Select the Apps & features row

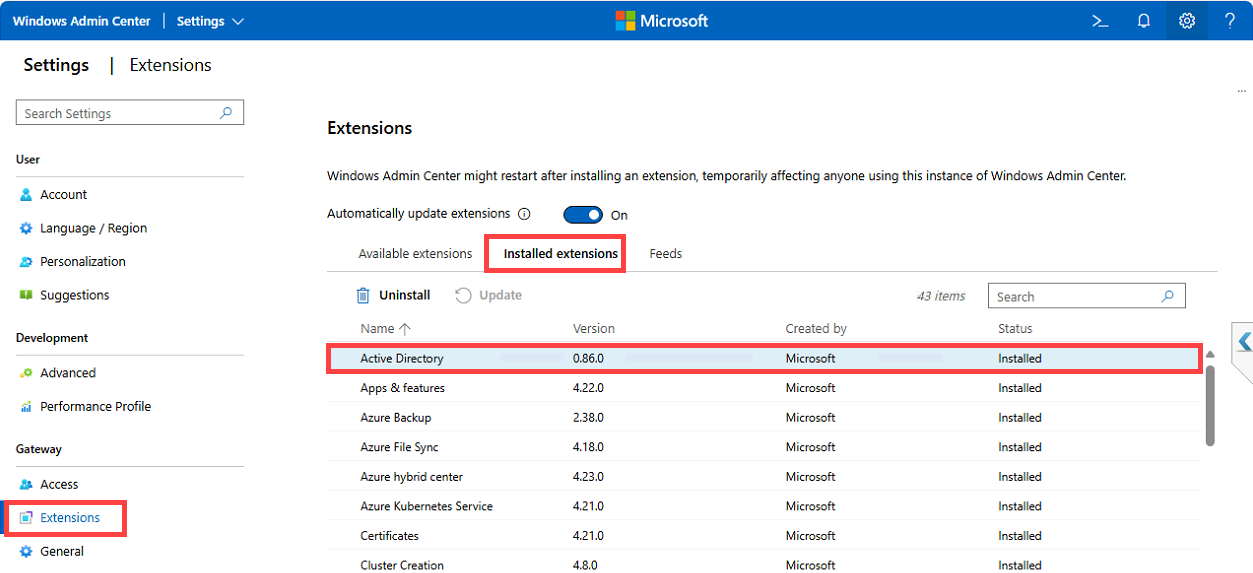[x=765, y=388]
